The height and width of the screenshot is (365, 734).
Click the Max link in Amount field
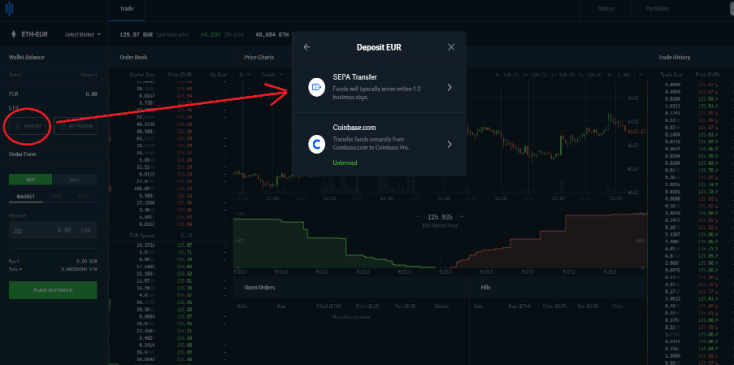point(18,231)
